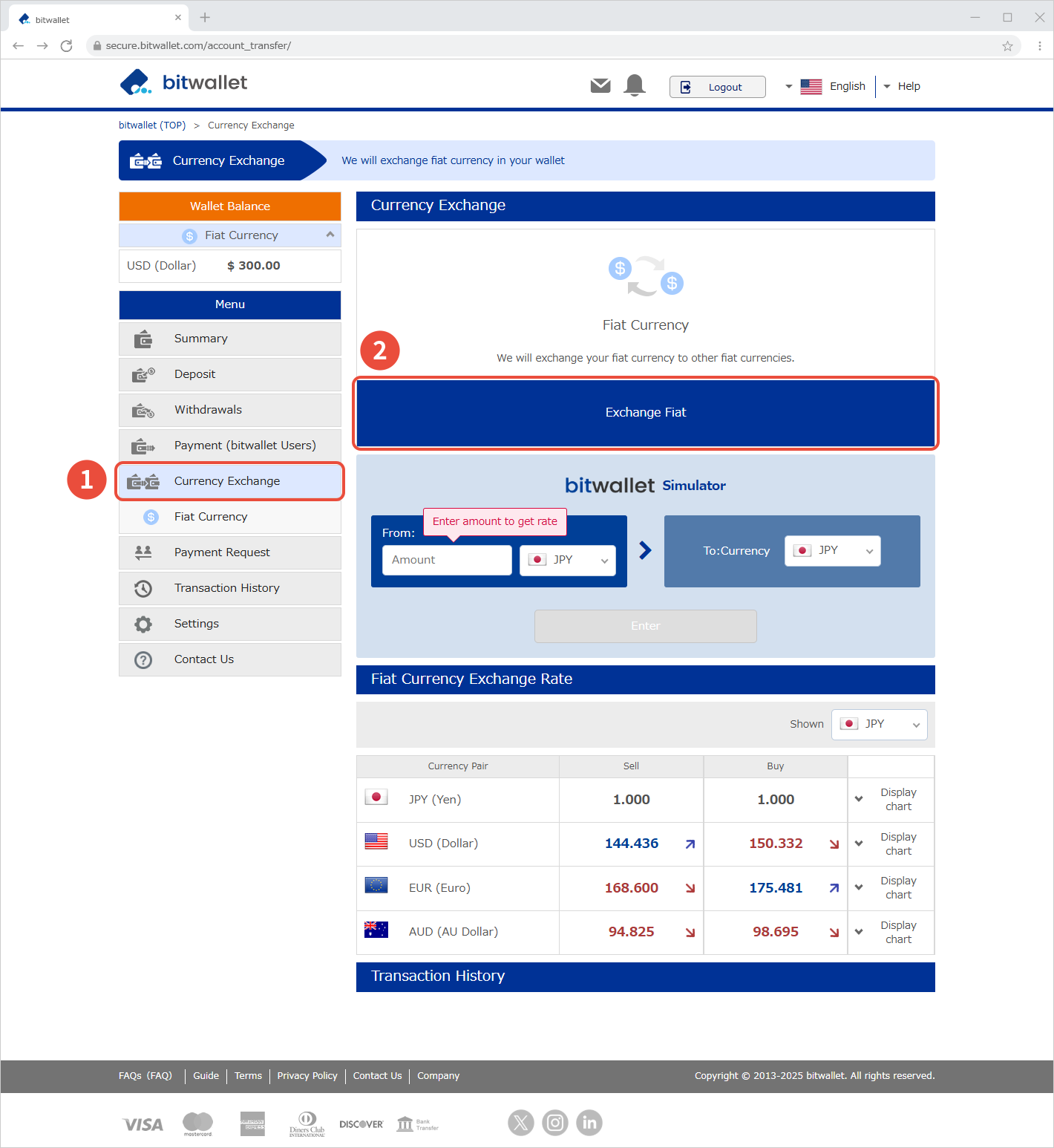This screenshot has height=1148, width=1054.
Task: Click the Exchange Fiat button
Action: tap(646, 413)
